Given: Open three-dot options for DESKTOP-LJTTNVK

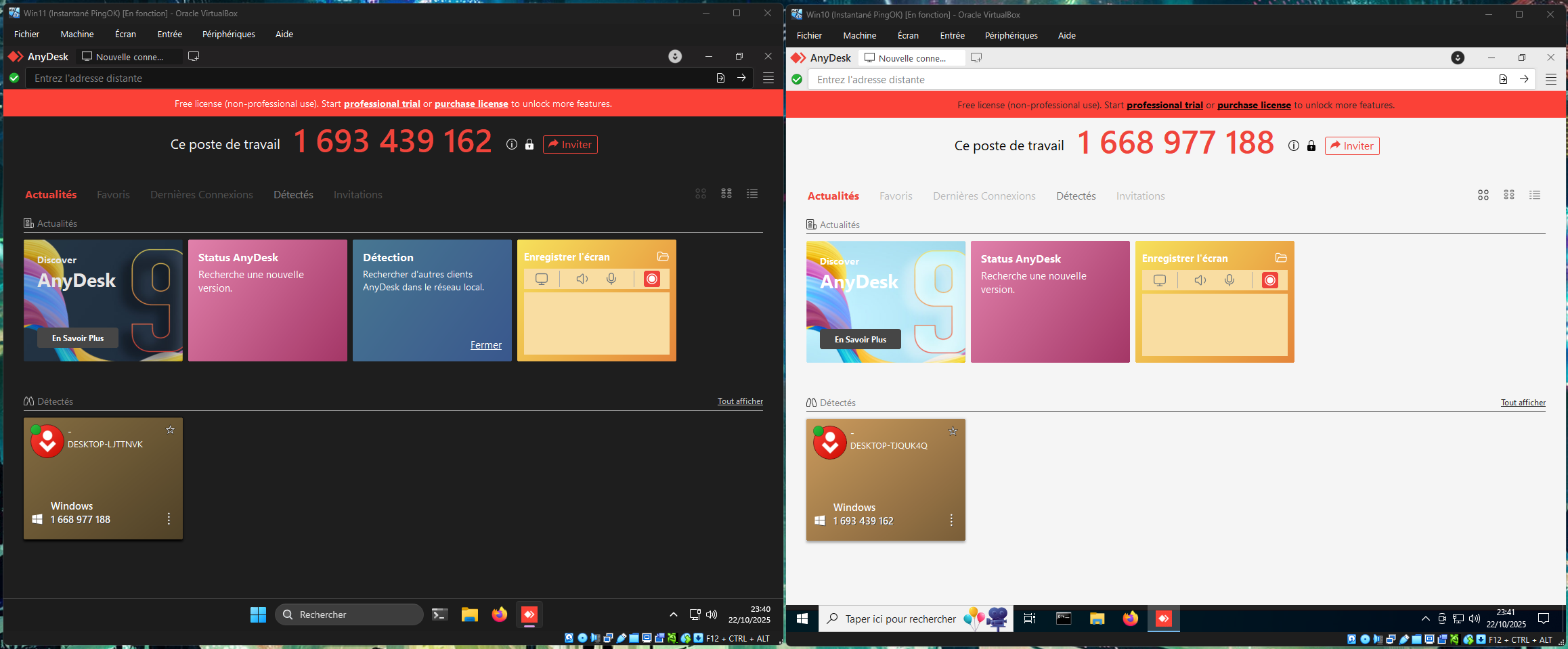Looking at the screenshot, I should 169,518.
